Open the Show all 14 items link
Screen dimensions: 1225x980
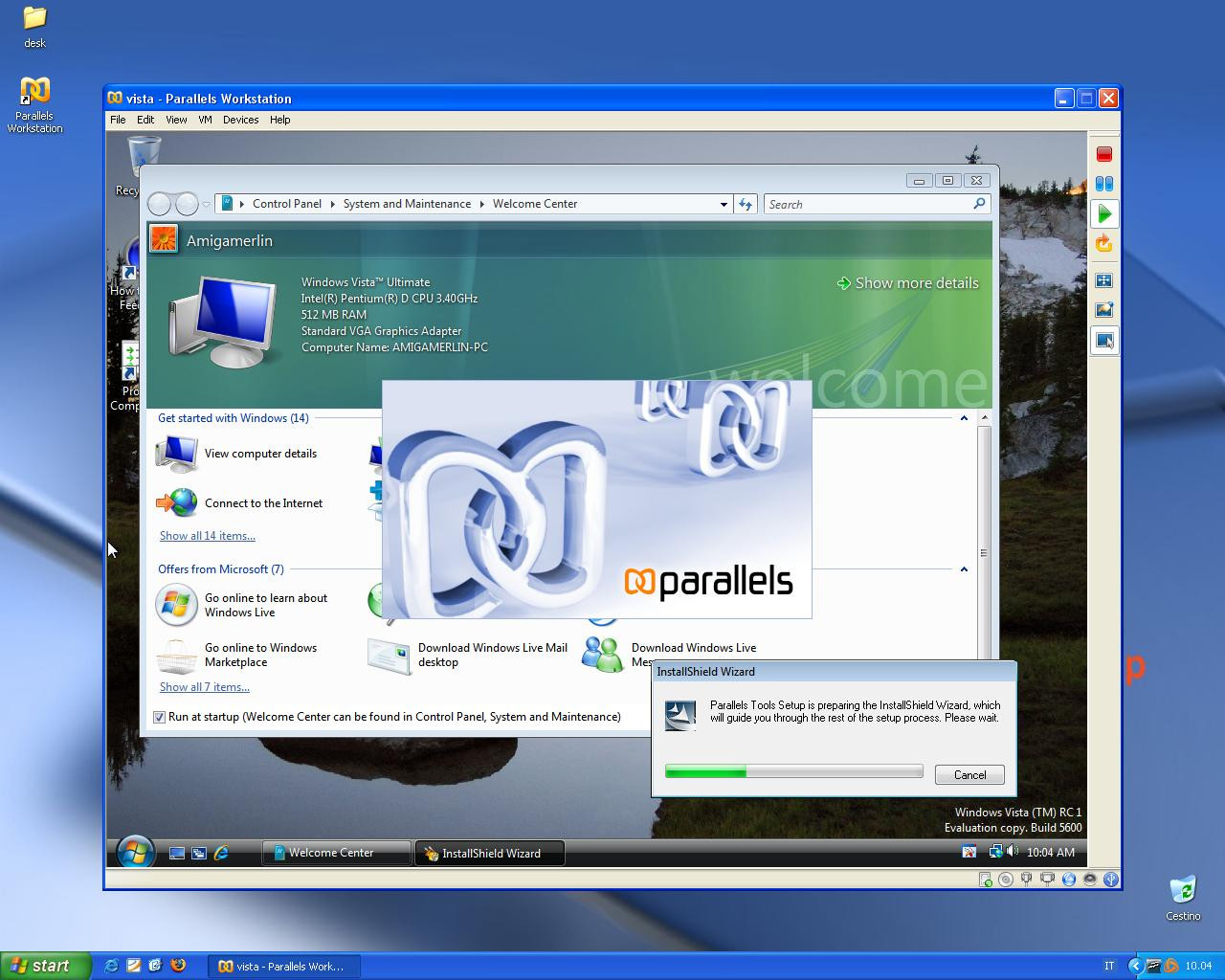tap(208, 536)
